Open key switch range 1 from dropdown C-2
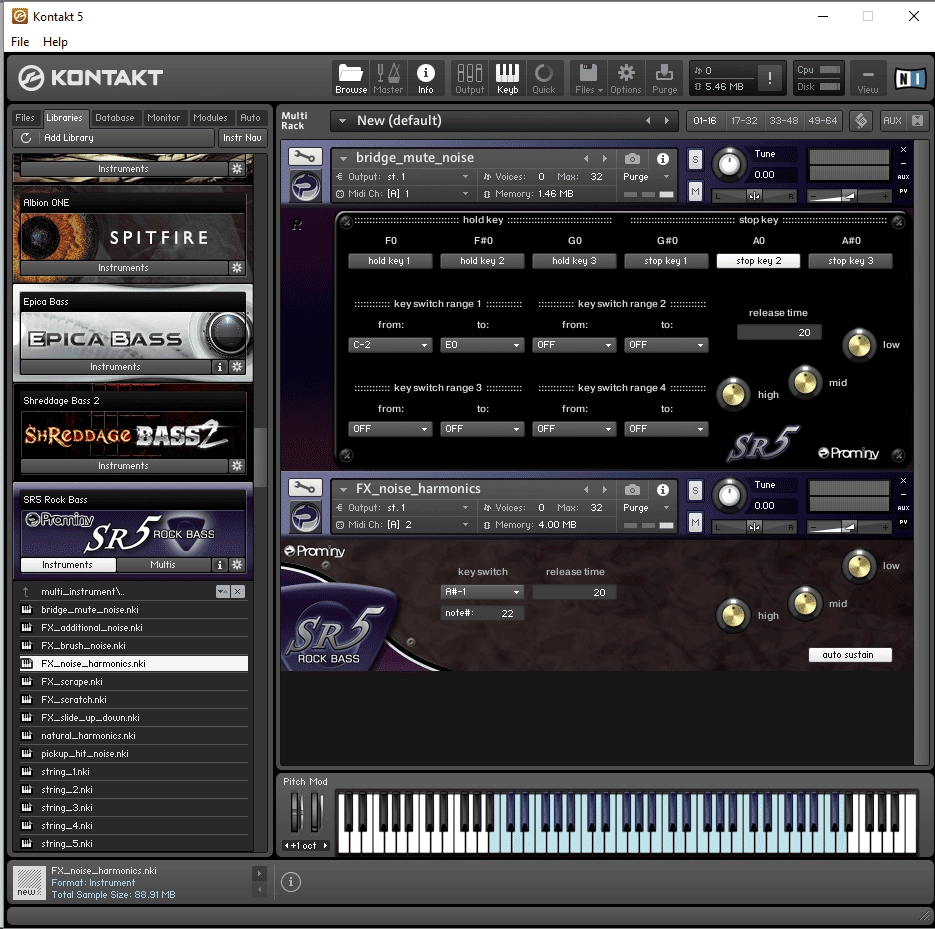935x929 pixels. pos(389,345)
